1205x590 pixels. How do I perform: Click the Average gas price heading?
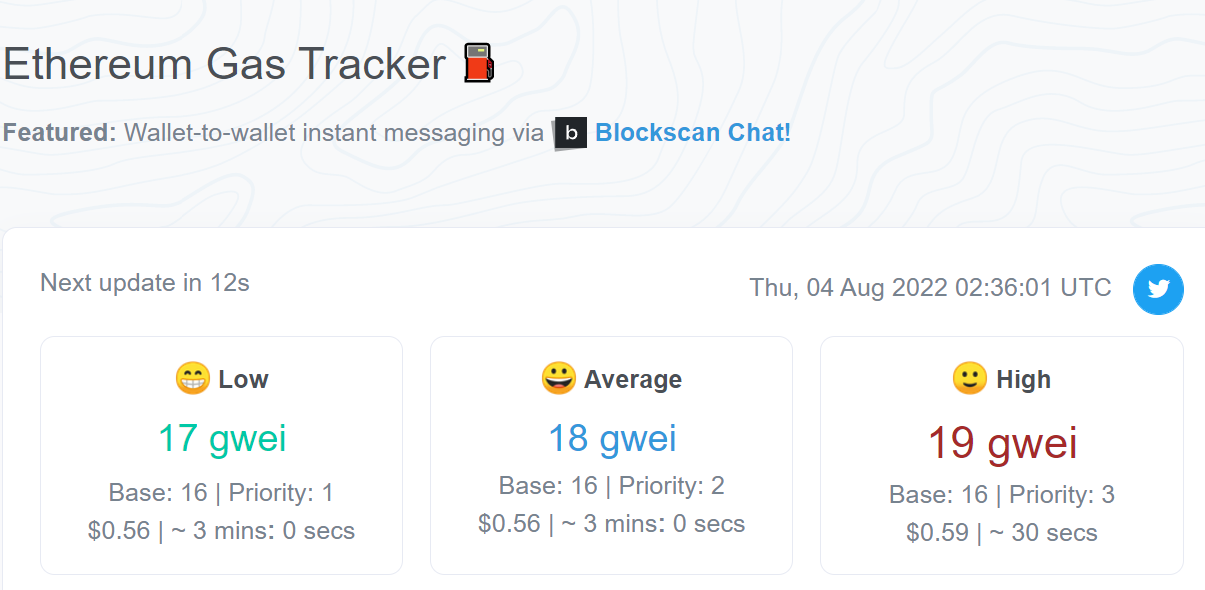pos(633,380)
